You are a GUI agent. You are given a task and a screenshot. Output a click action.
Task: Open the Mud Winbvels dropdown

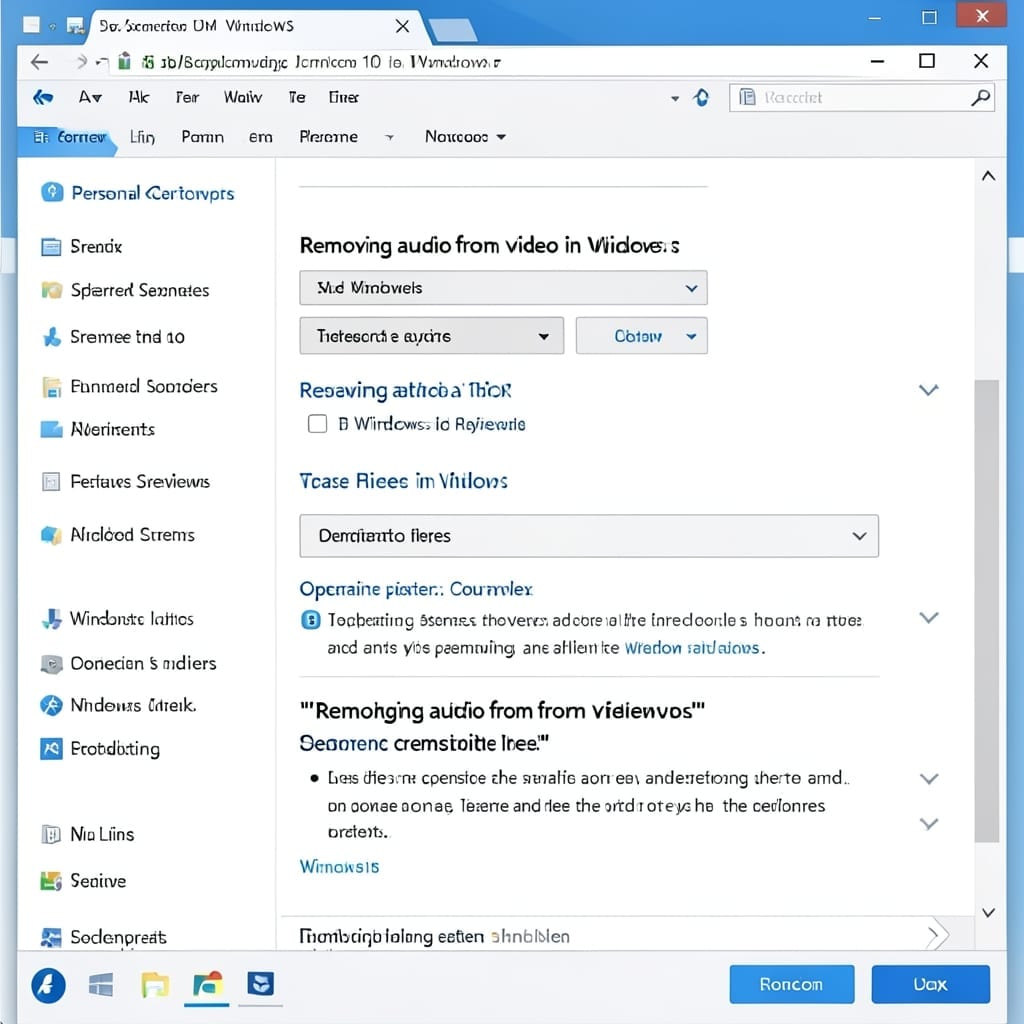point(503,288)
